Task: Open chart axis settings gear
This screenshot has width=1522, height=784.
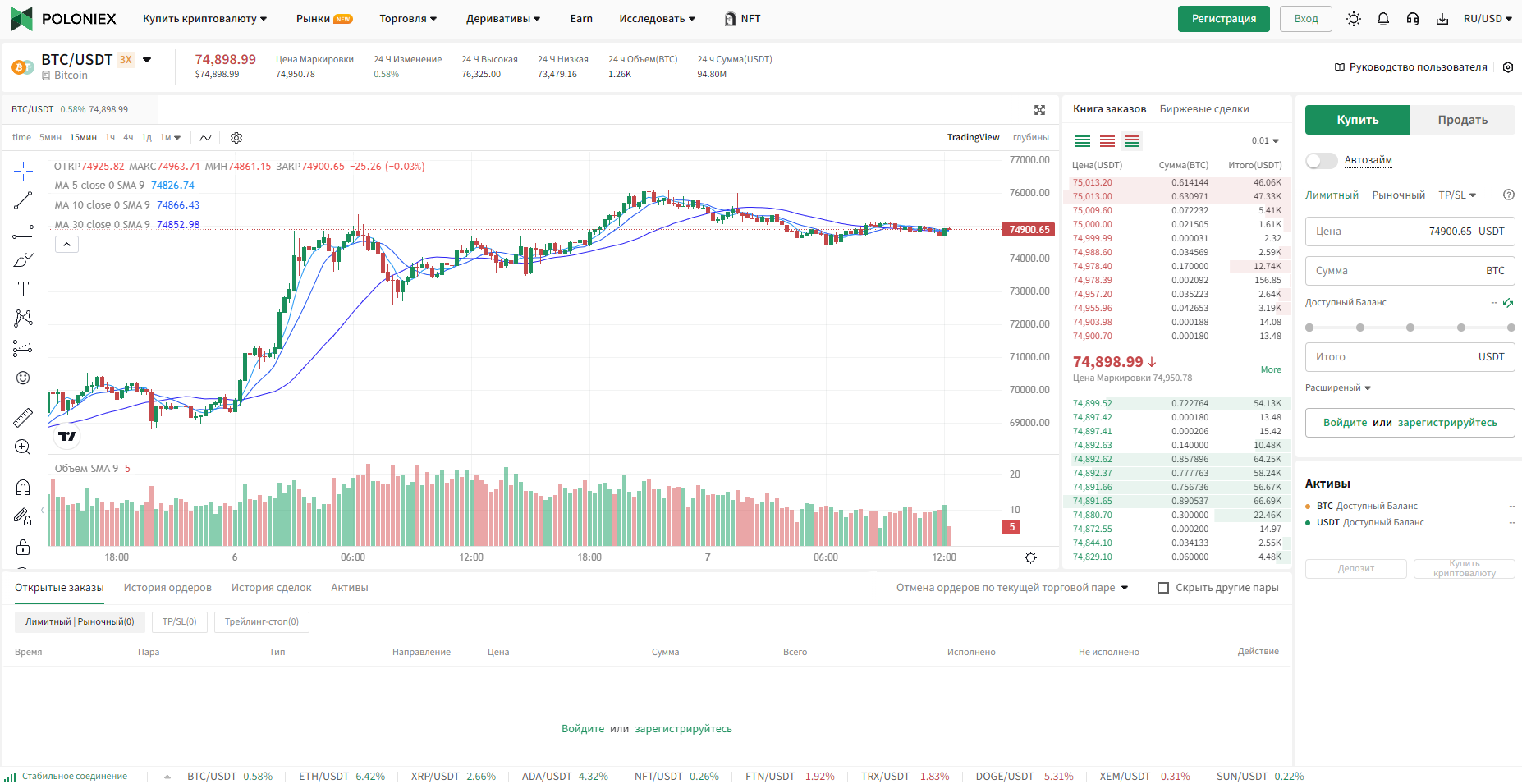Action: tap(1031, 558)
